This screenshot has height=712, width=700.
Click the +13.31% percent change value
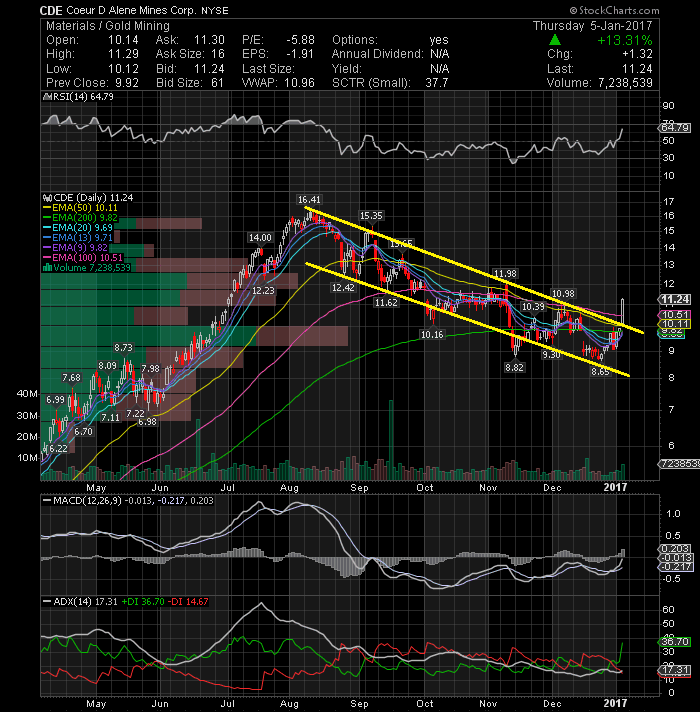click(625, 40)
